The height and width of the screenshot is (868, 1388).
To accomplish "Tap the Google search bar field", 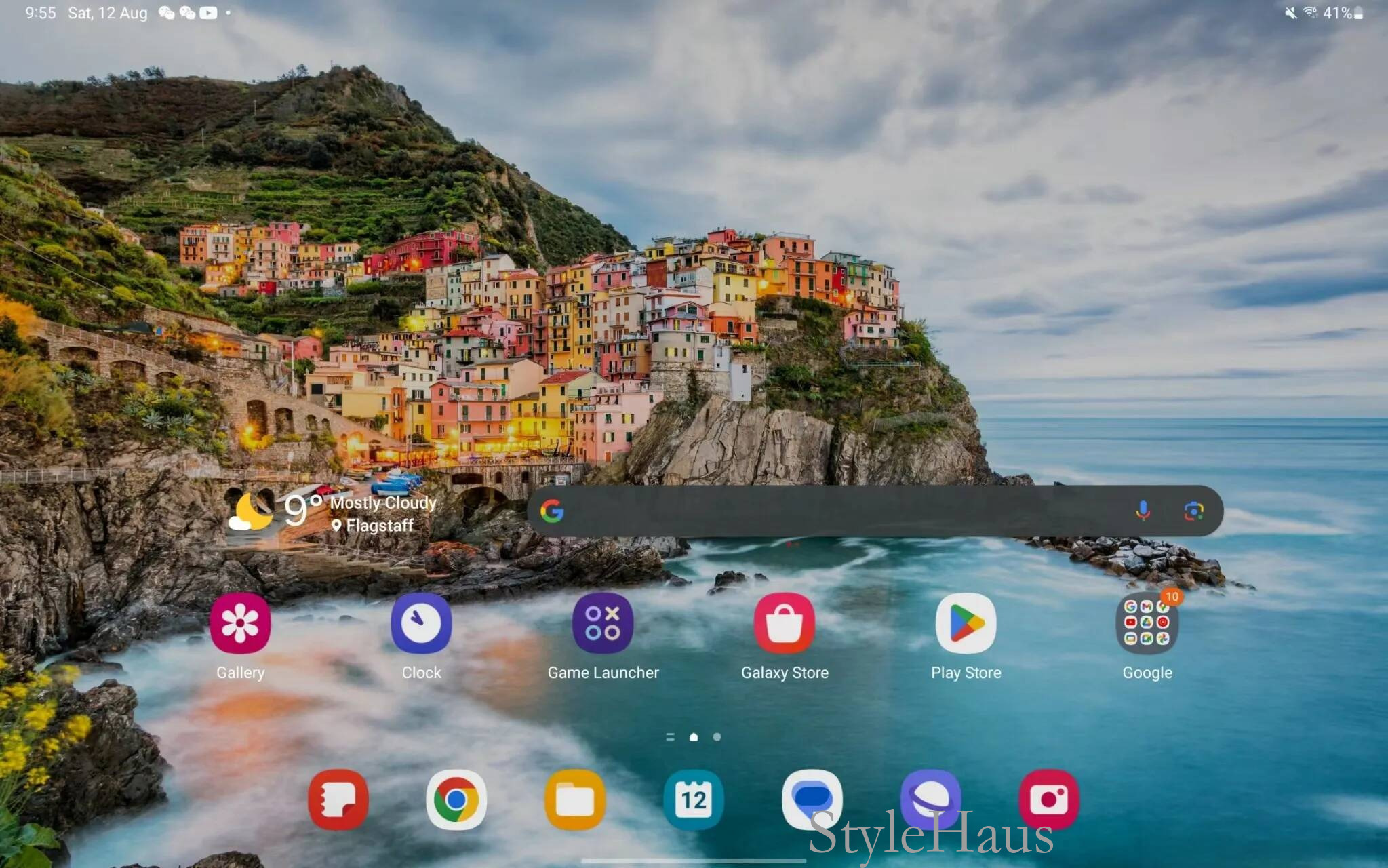I will [x=841, y=511].
